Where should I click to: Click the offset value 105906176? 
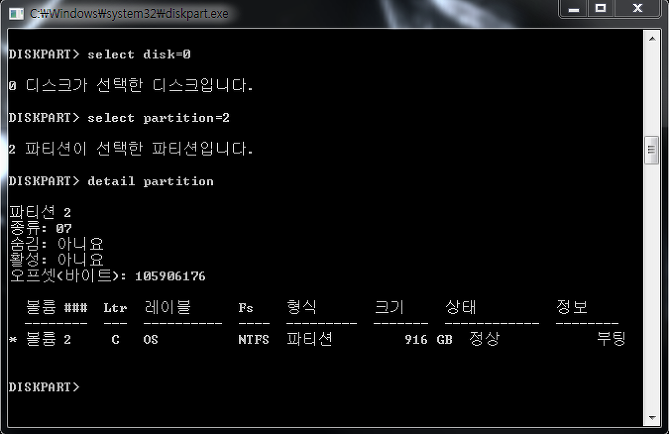(170, 276)
